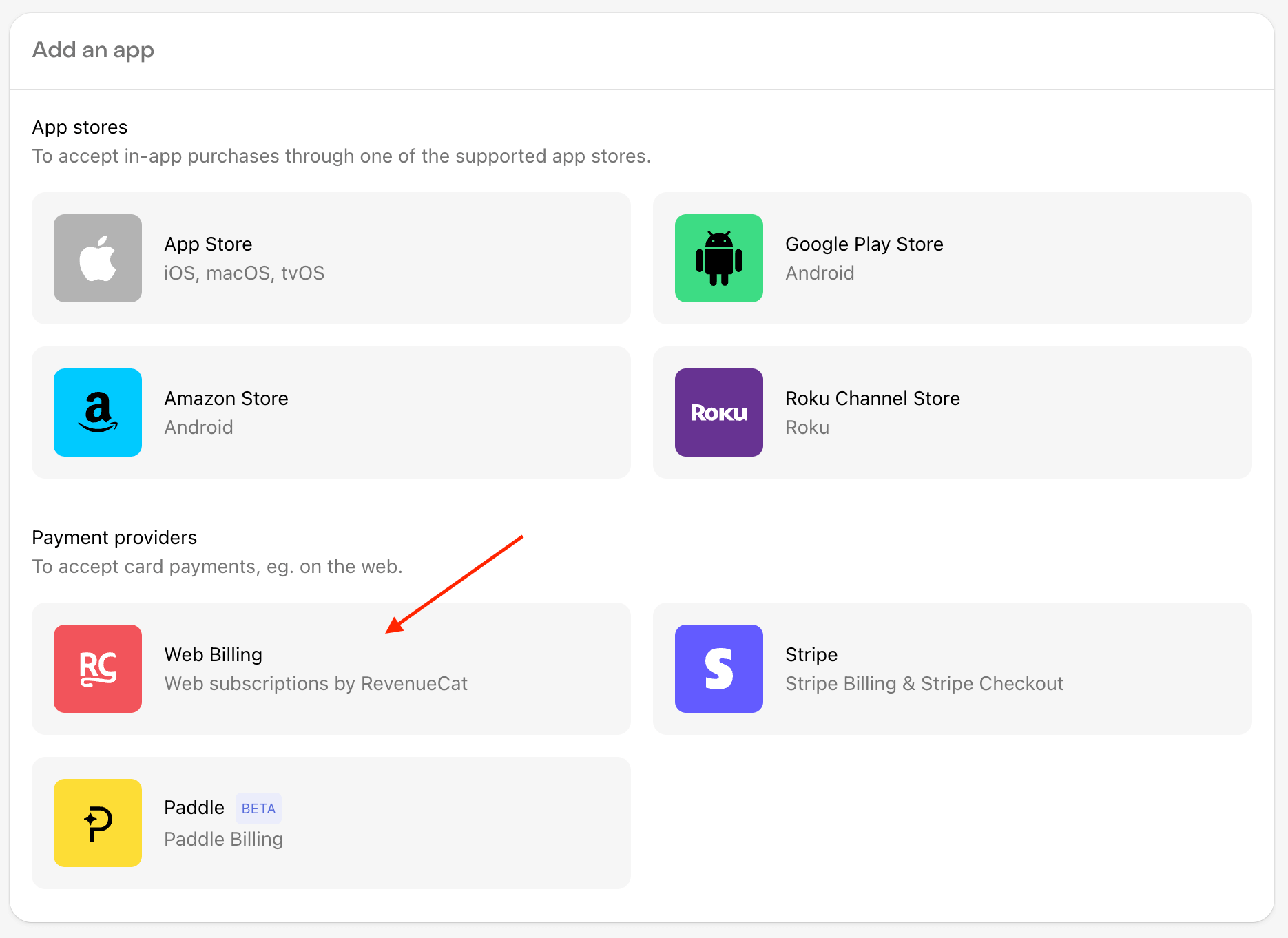The width and height of the screenshot is (1288, 938).
Task: Click 'To accept in-app purchases' description text
Action: 342,156
